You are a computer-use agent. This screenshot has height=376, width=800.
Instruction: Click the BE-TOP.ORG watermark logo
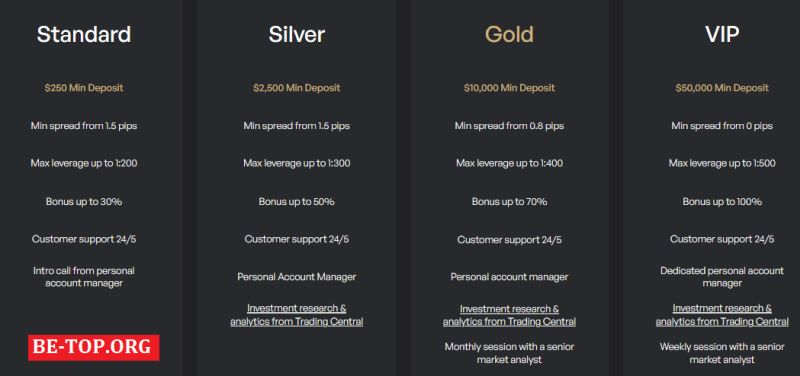tap(94, 347)
